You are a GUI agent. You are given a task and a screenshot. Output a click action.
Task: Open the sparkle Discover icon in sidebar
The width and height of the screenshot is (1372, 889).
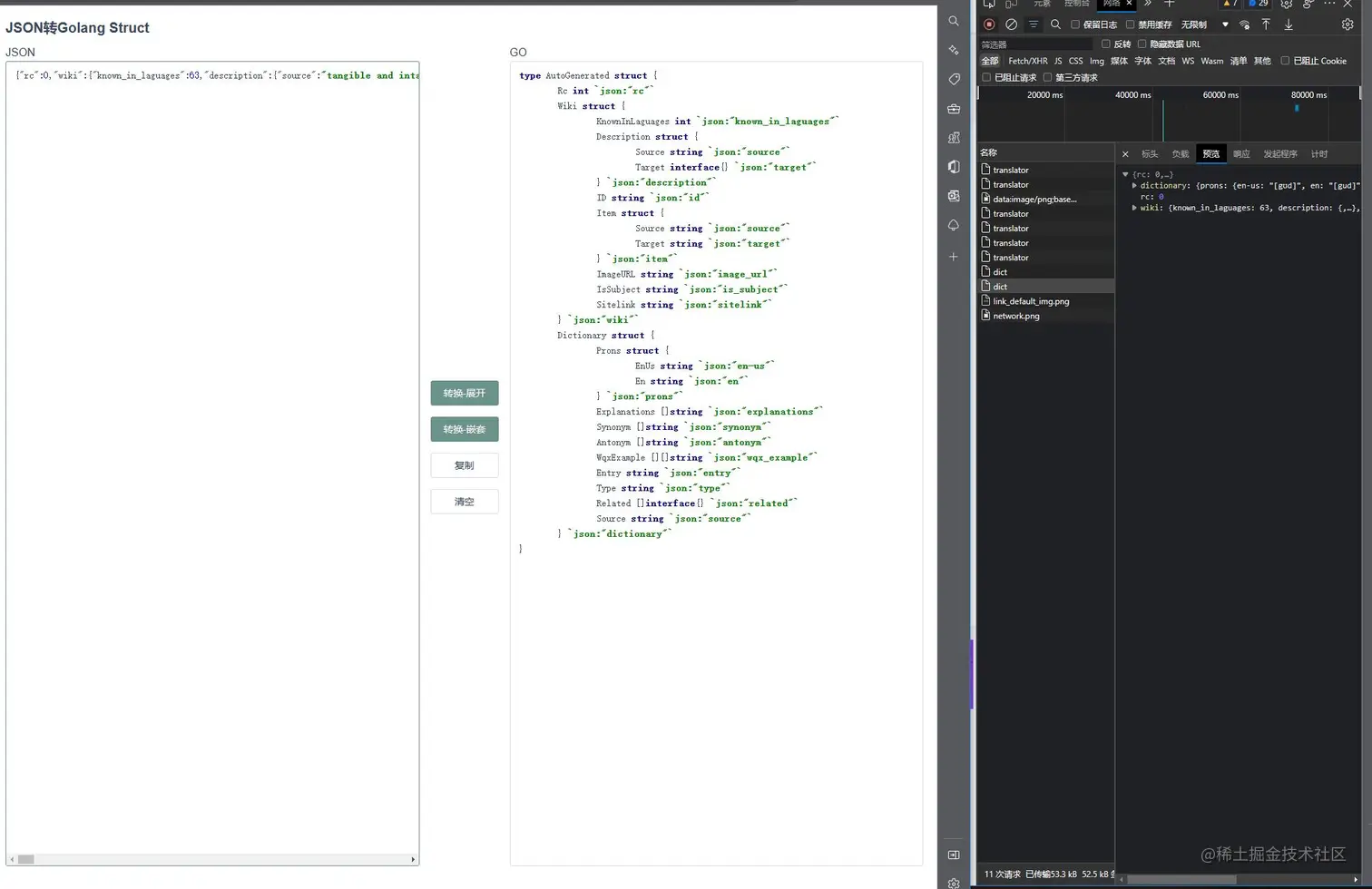(x=954, y=50)
